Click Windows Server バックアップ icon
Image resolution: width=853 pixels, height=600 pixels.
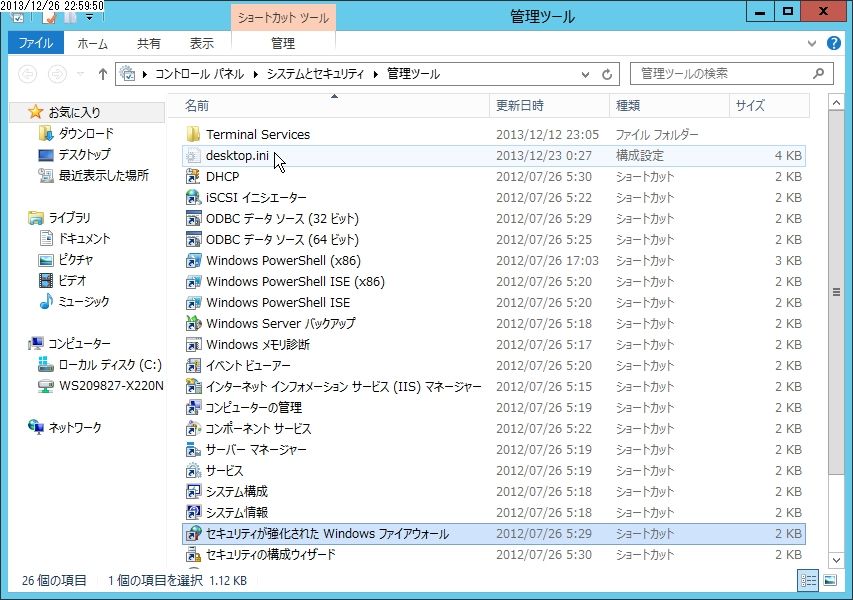click(x=193, y=324)
